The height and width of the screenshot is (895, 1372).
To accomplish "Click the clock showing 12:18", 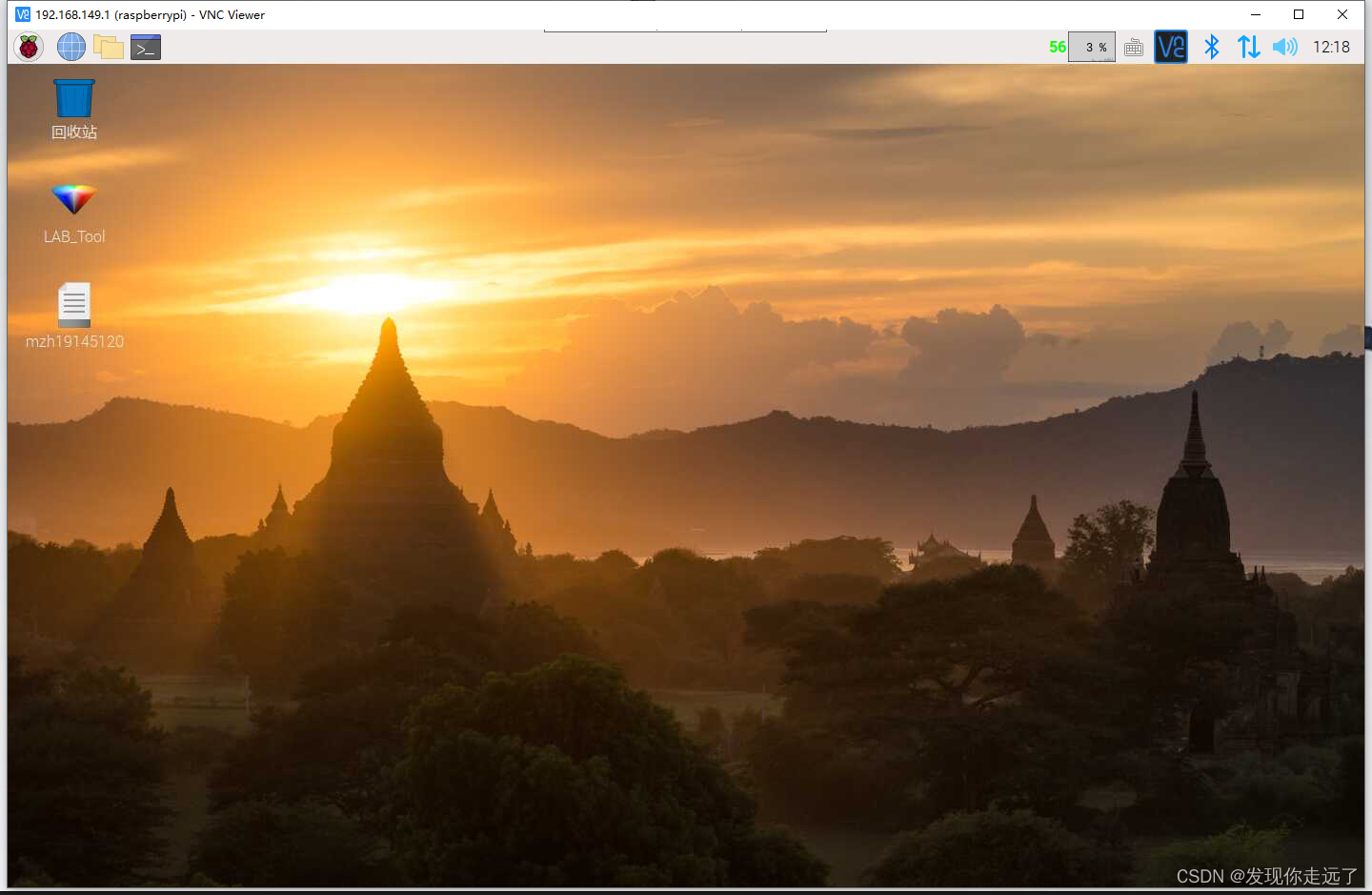I will tap(1331, 47).
